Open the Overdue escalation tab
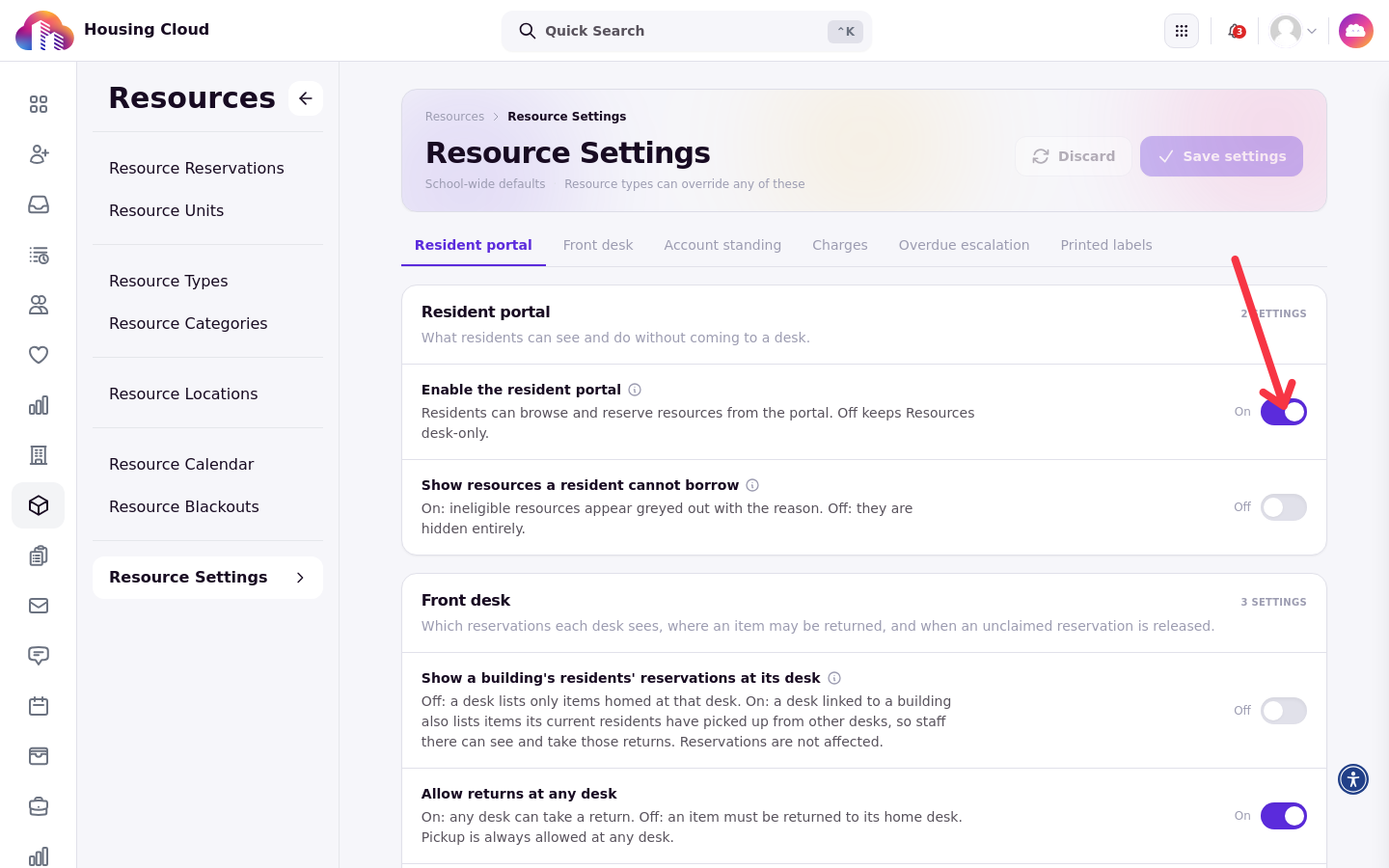The height and width of the screenshot is (868, 1389). pyautogui.click(x=964, y=245)
